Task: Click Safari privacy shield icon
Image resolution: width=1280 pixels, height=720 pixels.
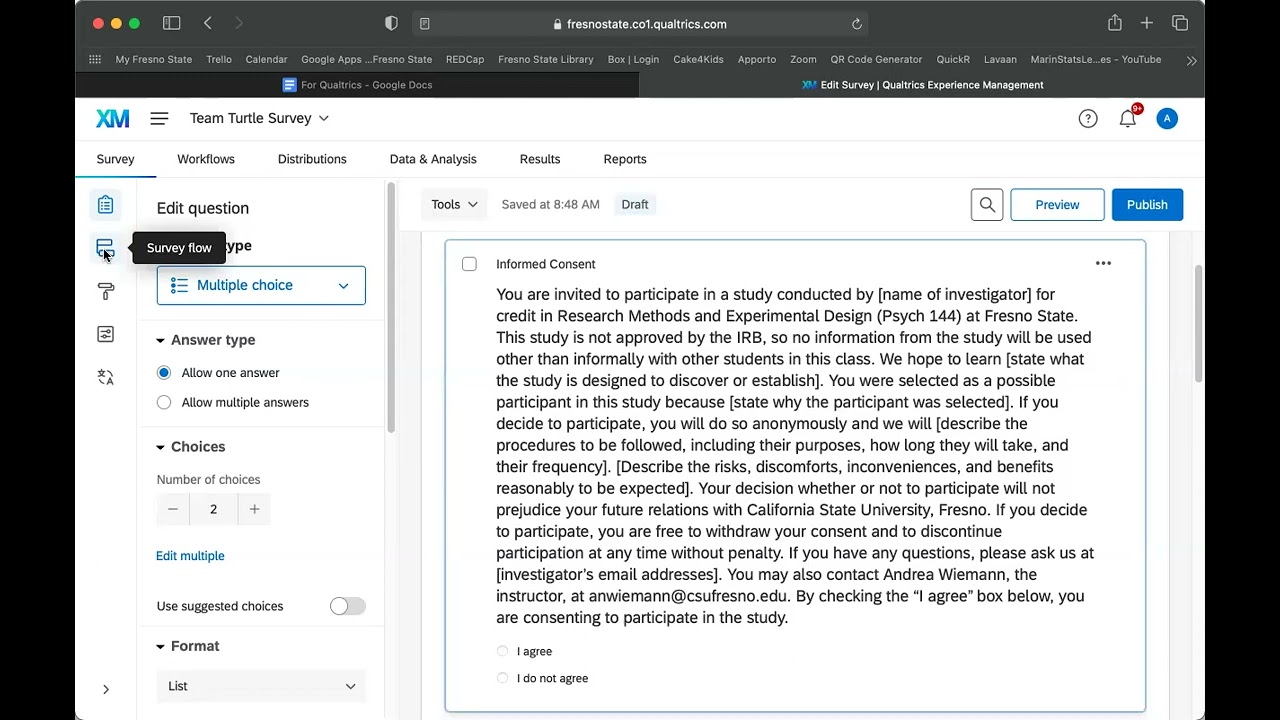Action: [391, 23]
